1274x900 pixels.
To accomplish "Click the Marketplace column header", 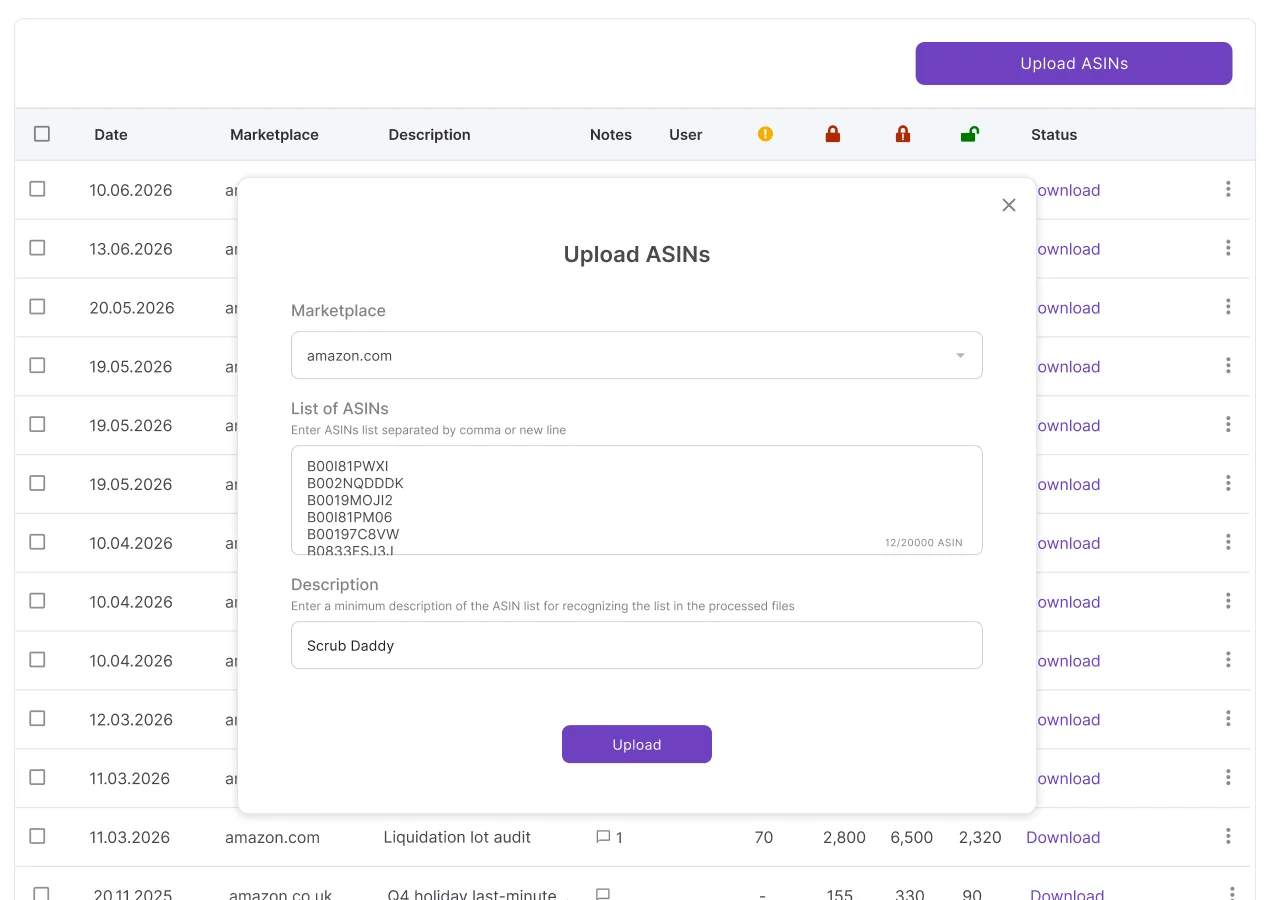I will [274, 135].
